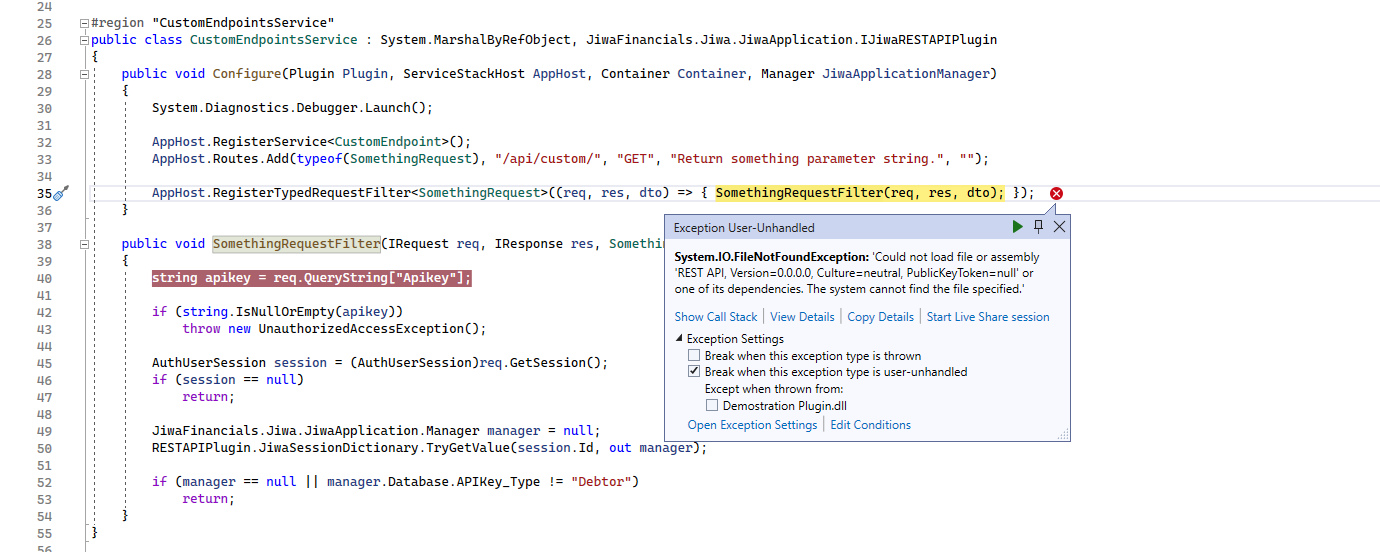Tick the 'Demostration Plugin.dll' checkbox
Image resolution: width=1380 pixels, height=552 pixels.
tap(712, 406)
